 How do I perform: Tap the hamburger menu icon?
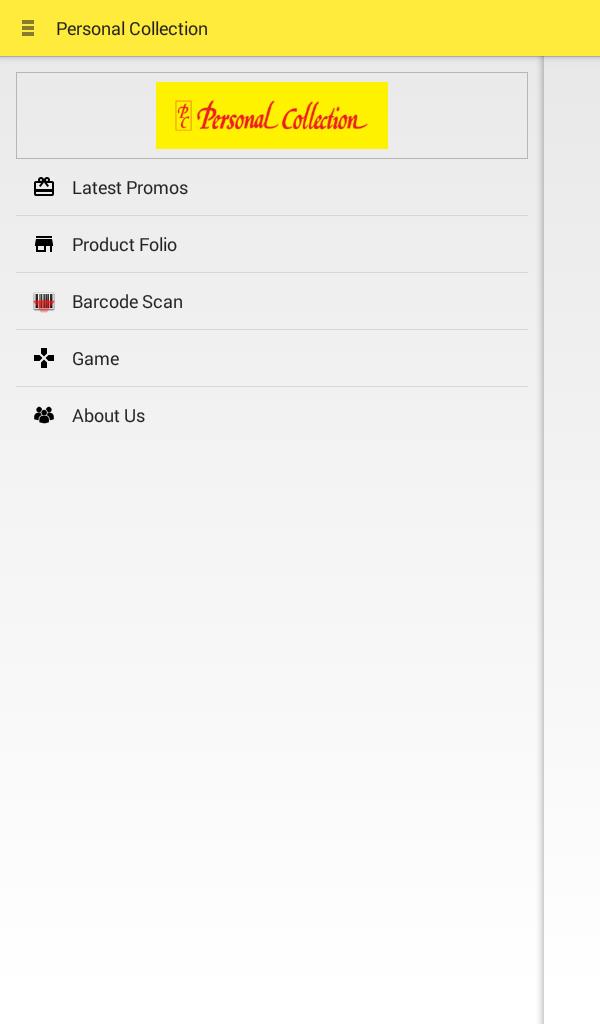[28, 29]
